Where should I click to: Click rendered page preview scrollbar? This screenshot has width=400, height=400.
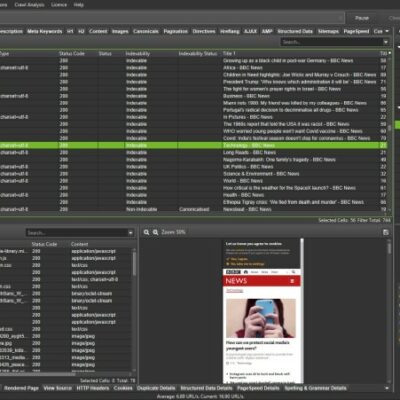tap(388, 248)
